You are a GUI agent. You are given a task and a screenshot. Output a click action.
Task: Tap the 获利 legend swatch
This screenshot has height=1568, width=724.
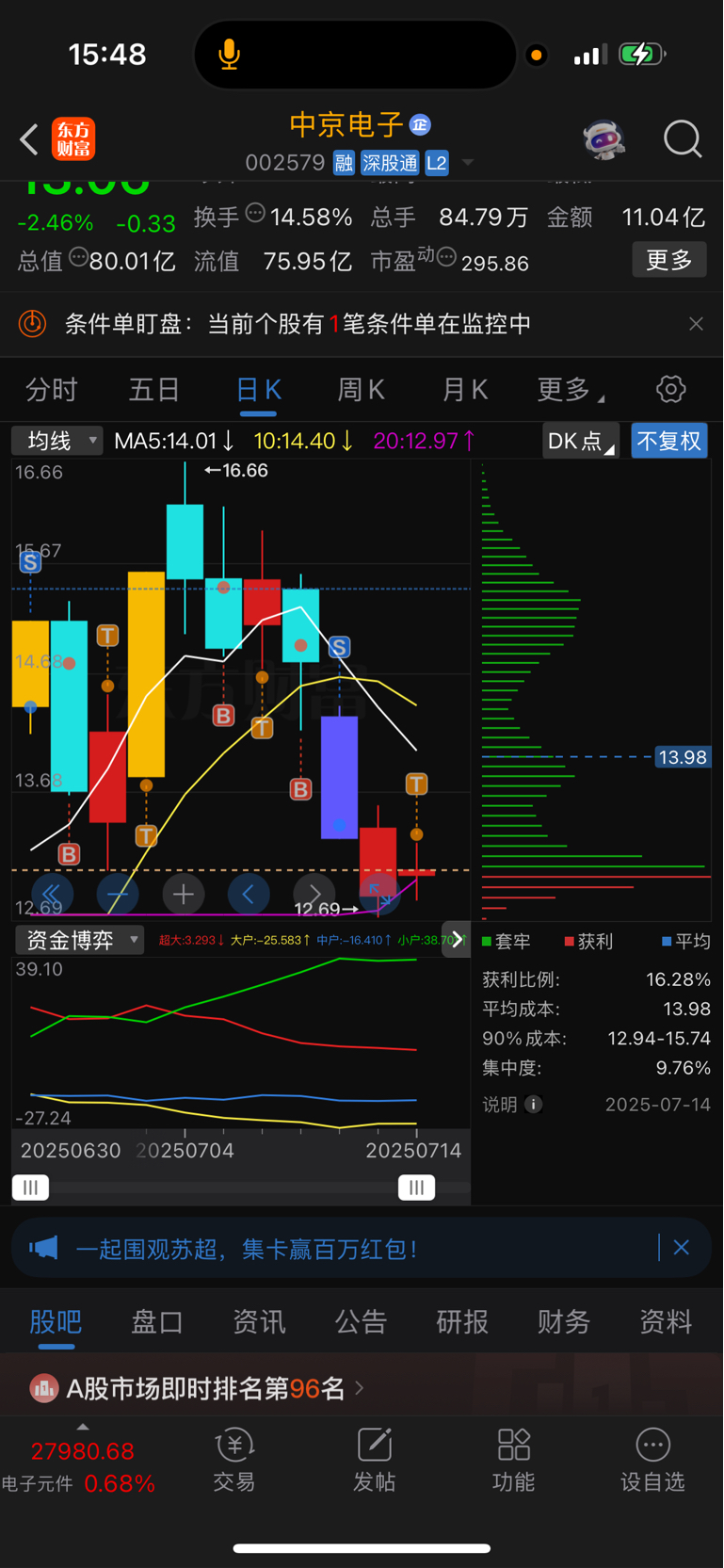(x=570, y=941)
